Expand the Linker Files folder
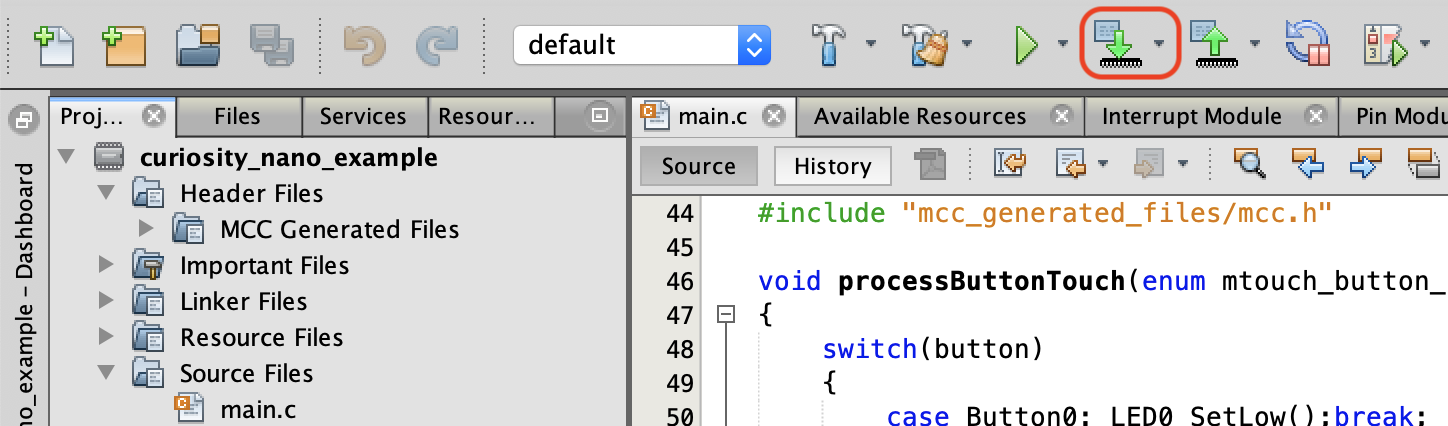1448x426 pixels. pyautogui.click(x=107, y=301)
